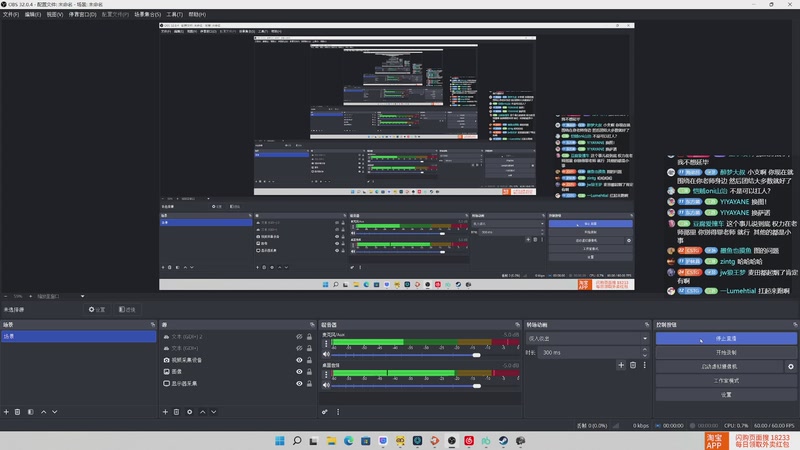Image resolution: width=800 pixels, height=450 pixels.
Task: Launch Microsoft Edge from taskbar
Action: click(x=348, y=440)
